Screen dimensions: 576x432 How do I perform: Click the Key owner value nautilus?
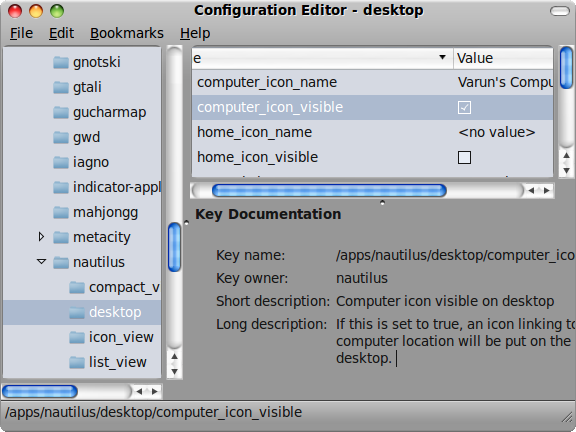tap(362, 278)
